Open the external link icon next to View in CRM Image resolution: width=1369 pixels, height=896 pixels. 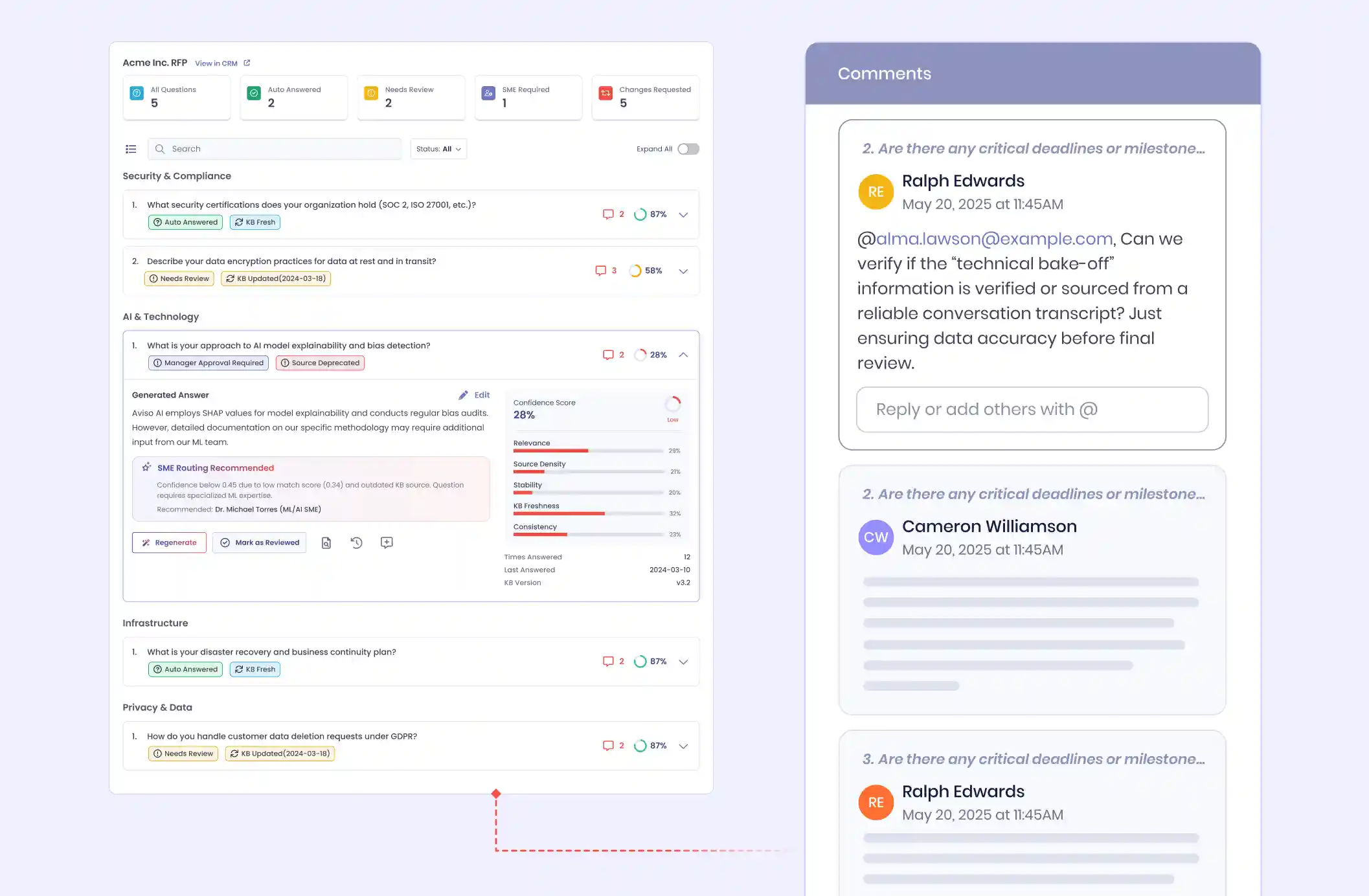pyautogui.click(x=247, y=63)
